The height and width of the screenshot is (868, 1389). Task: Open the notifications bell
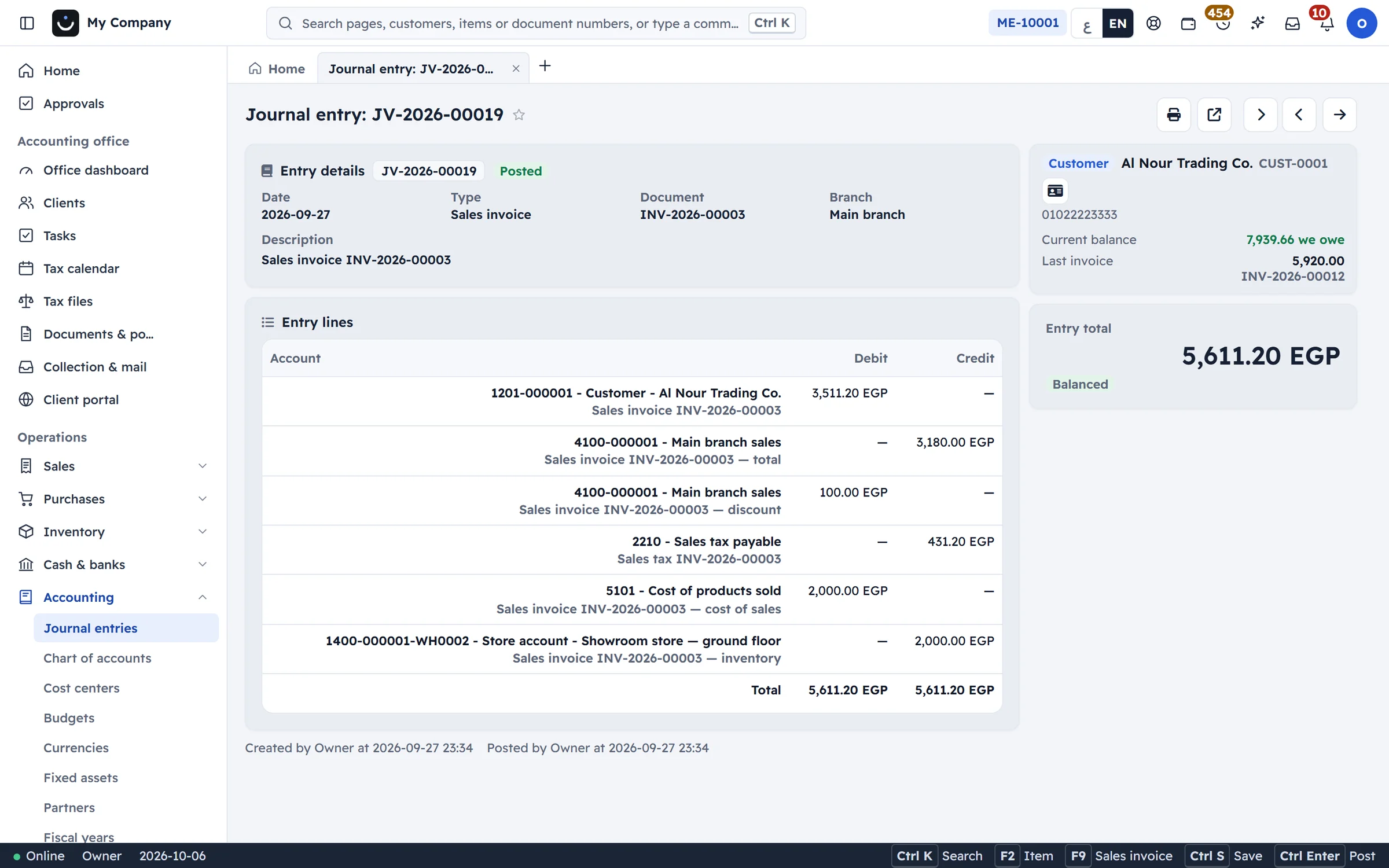1327,23
